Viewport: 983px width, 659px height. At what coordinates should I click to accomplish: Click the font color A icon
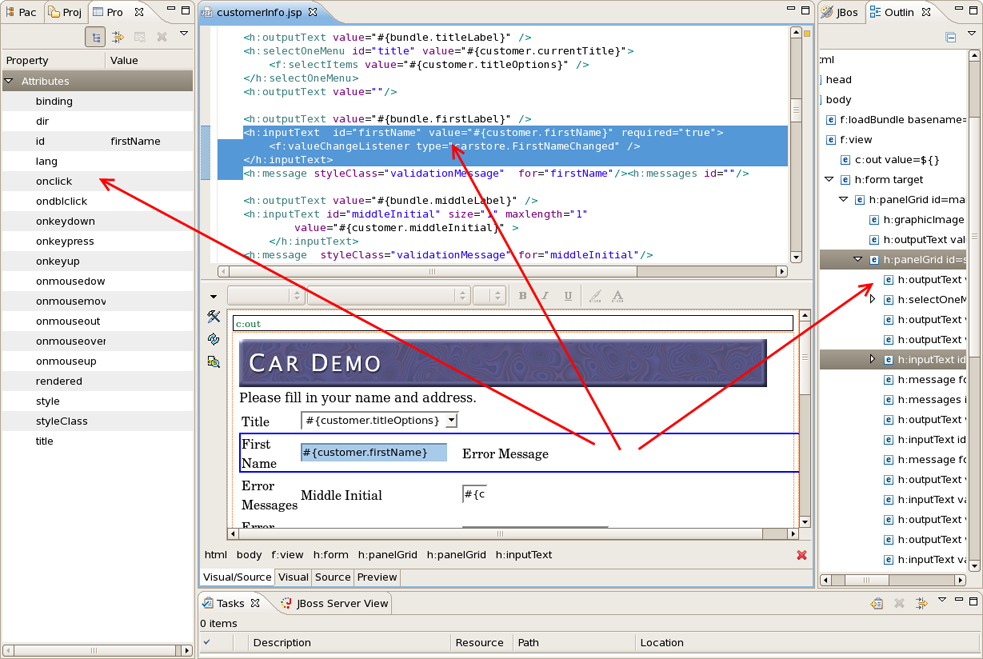coord(617,296)
